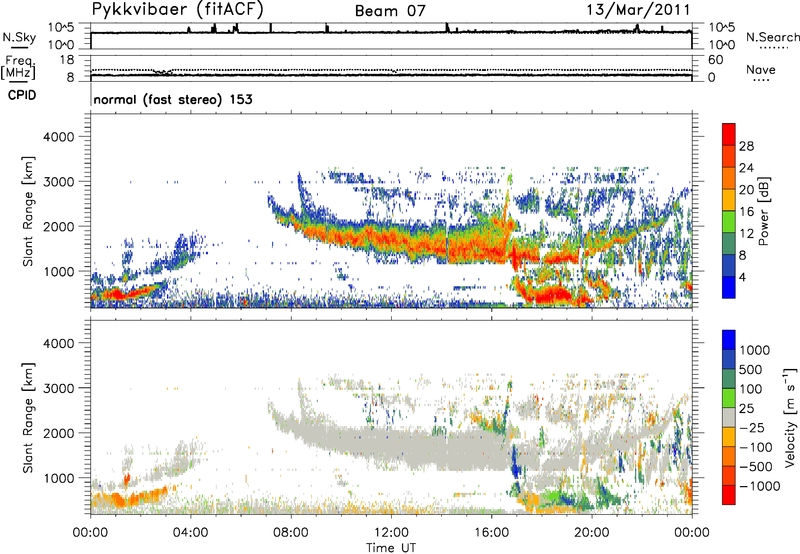Click the "Time UT" axis title

pos(391,548)
